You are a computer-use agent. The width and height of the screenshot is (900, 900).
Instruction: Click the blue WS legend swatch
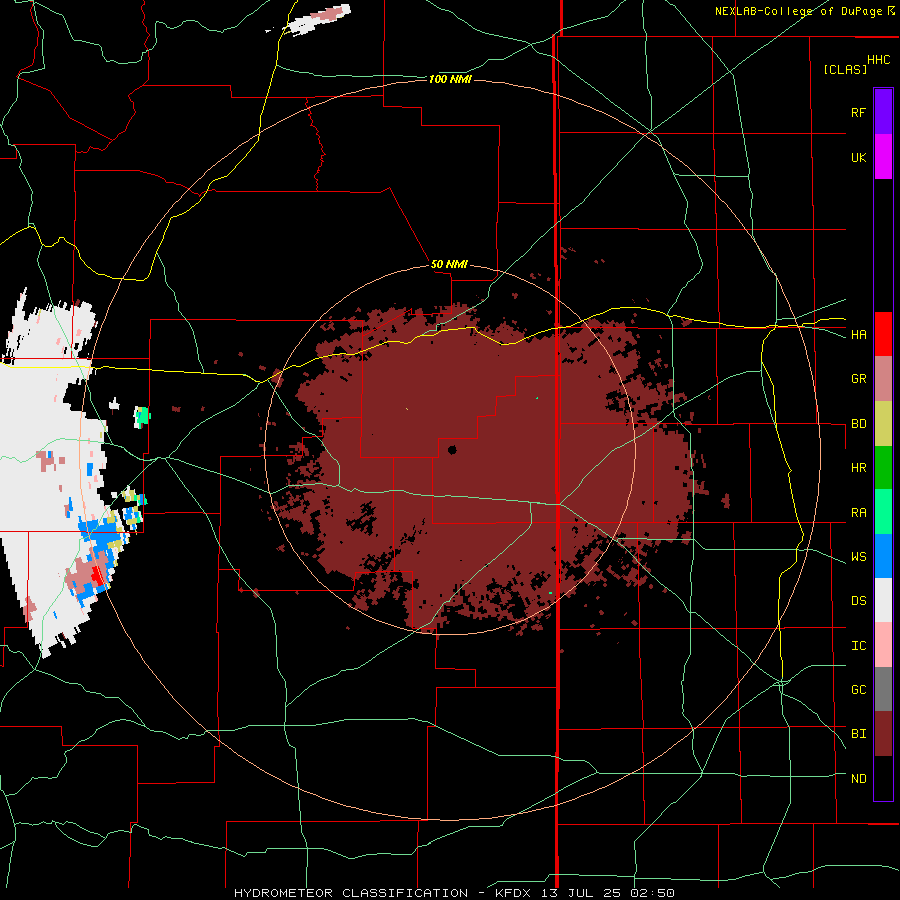coord(883,556)
